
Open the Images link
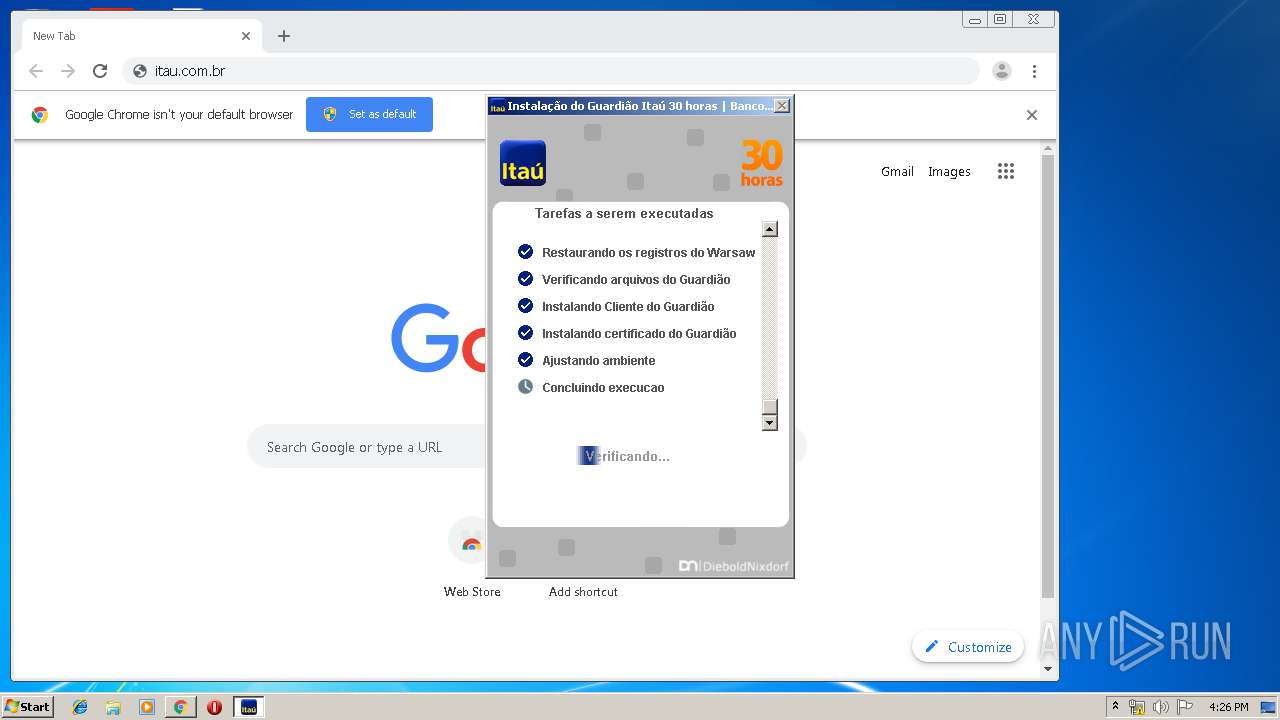pos(949,171)
